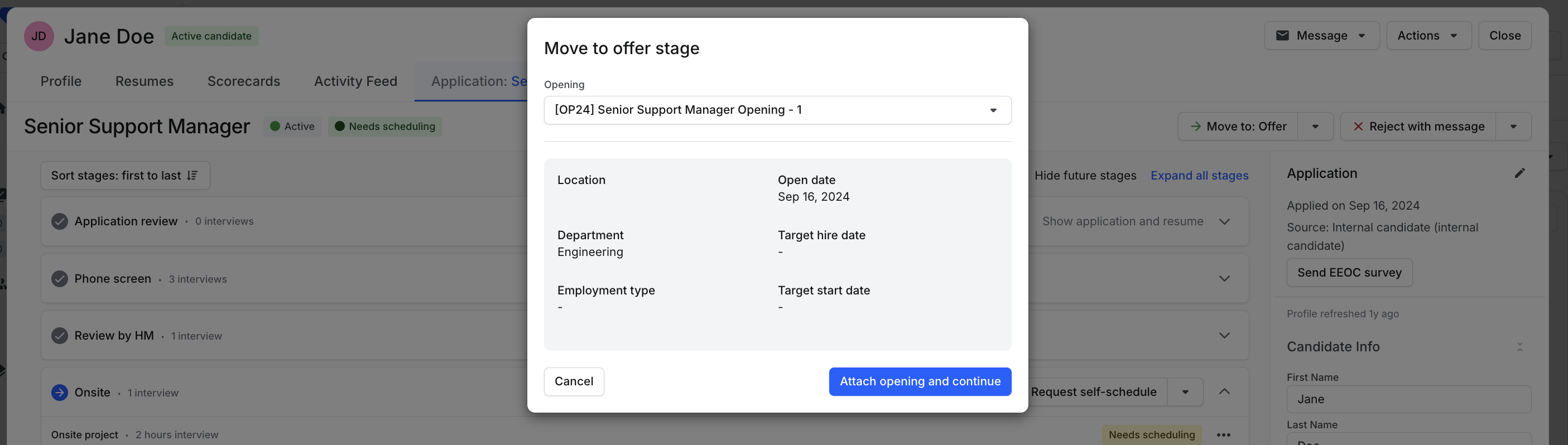
Task: Click Send EEOC survey button
Action: point(1349,273)
